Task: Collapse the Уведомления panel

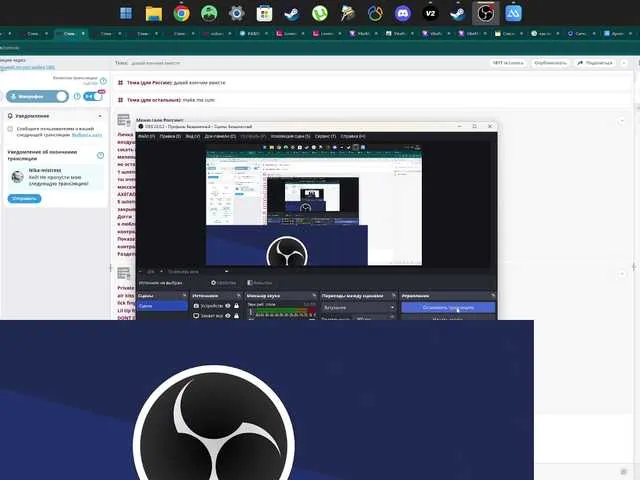Action: pyautogui.click(x=99, y=116)
